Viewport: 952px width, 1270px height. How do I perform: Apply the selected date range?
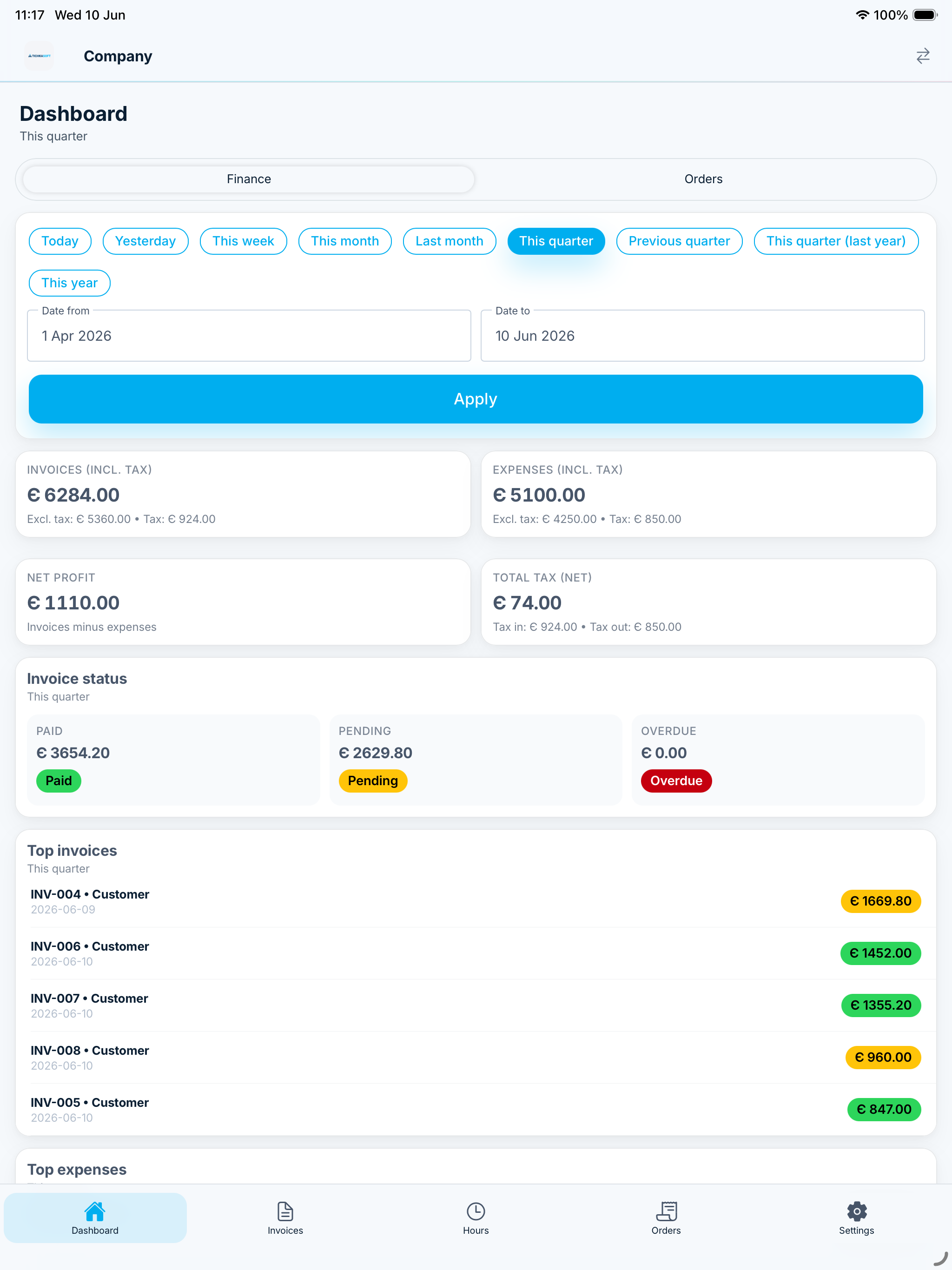pos(476,399)
